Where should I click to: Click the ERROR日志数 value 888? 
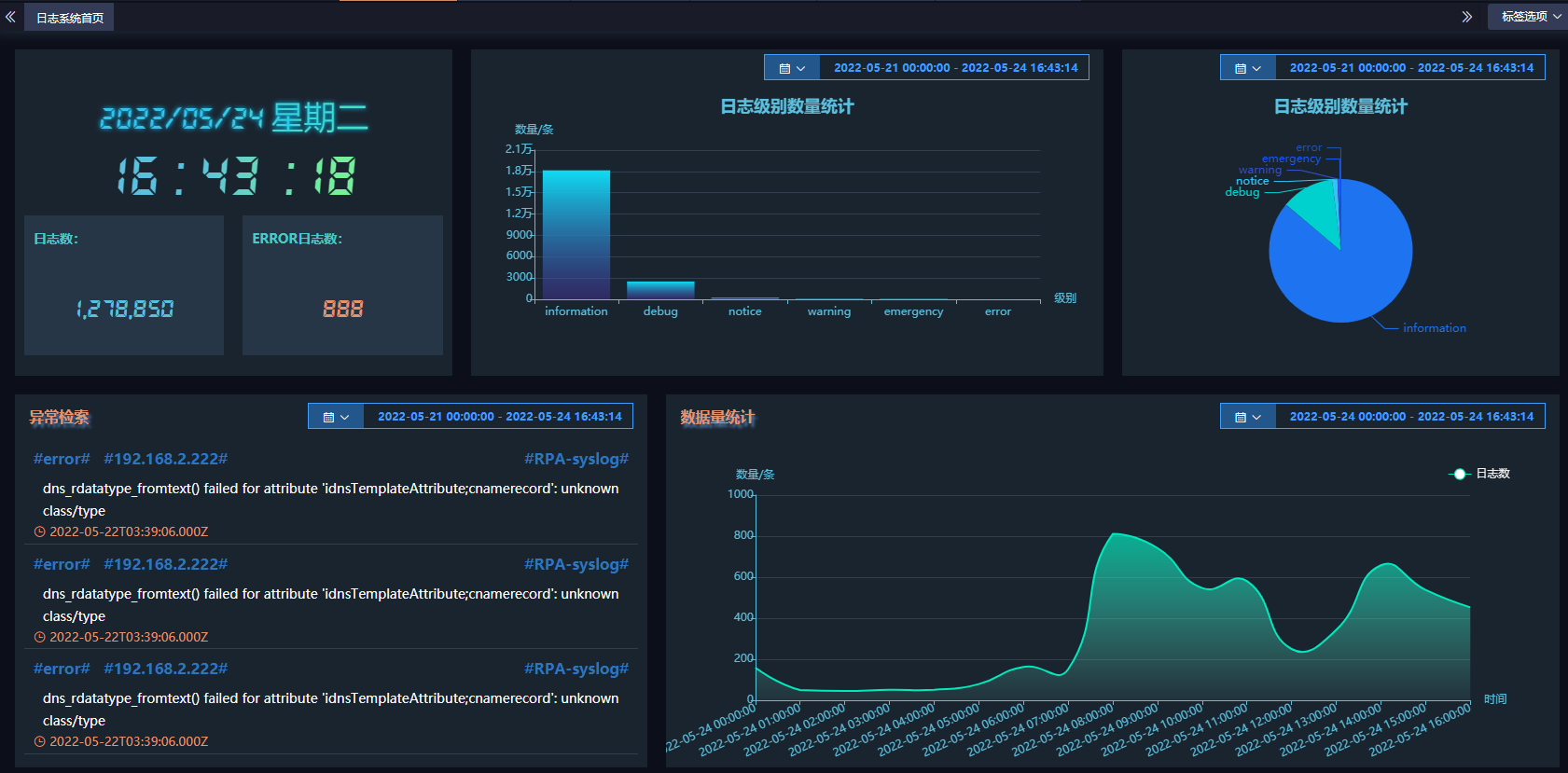tap(342, 309)
